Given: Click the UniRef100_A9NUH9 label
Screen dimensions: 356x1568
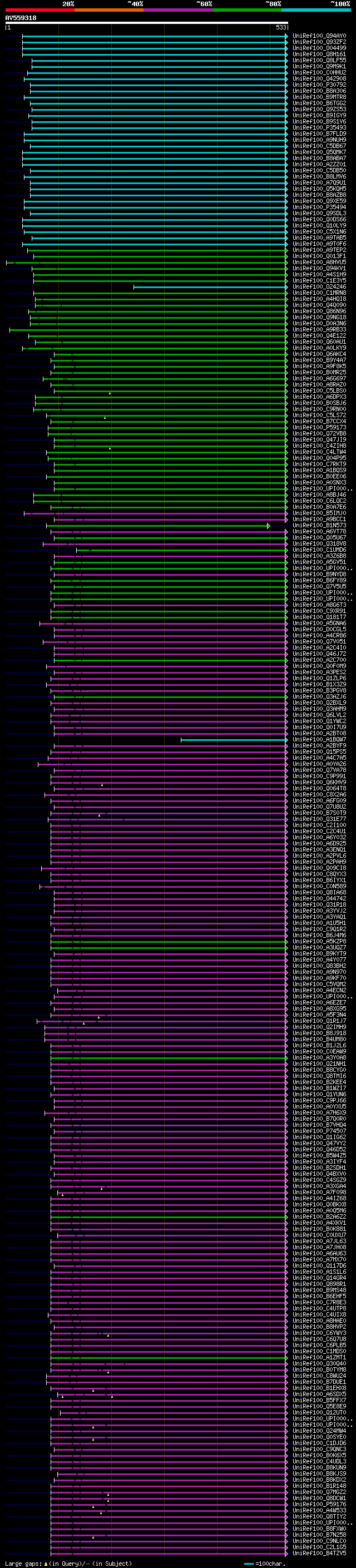Looking at the screenshot, I should click(319, 140).
